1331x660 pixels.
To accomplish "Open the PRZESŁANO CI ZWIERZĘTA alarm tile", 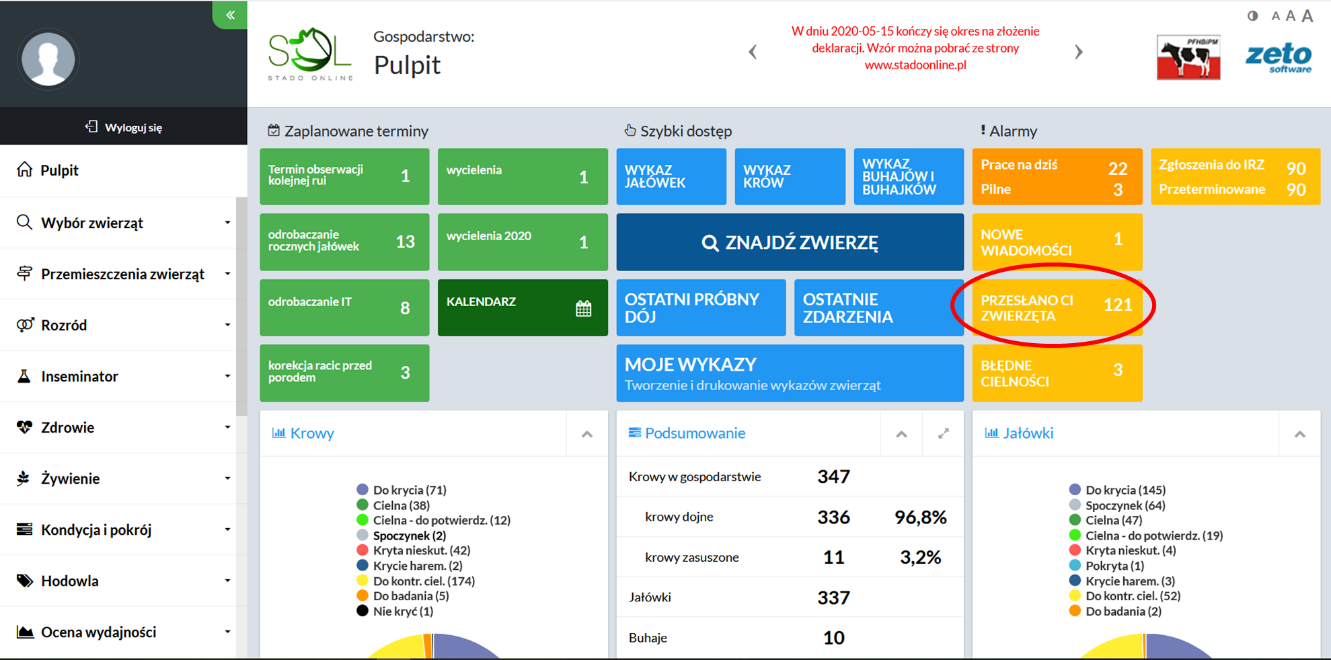I will (1057, 308).
